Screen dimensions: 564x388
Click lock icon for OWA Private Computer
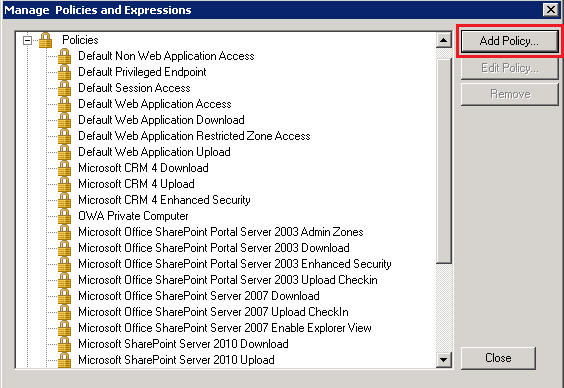pos(64,216)
